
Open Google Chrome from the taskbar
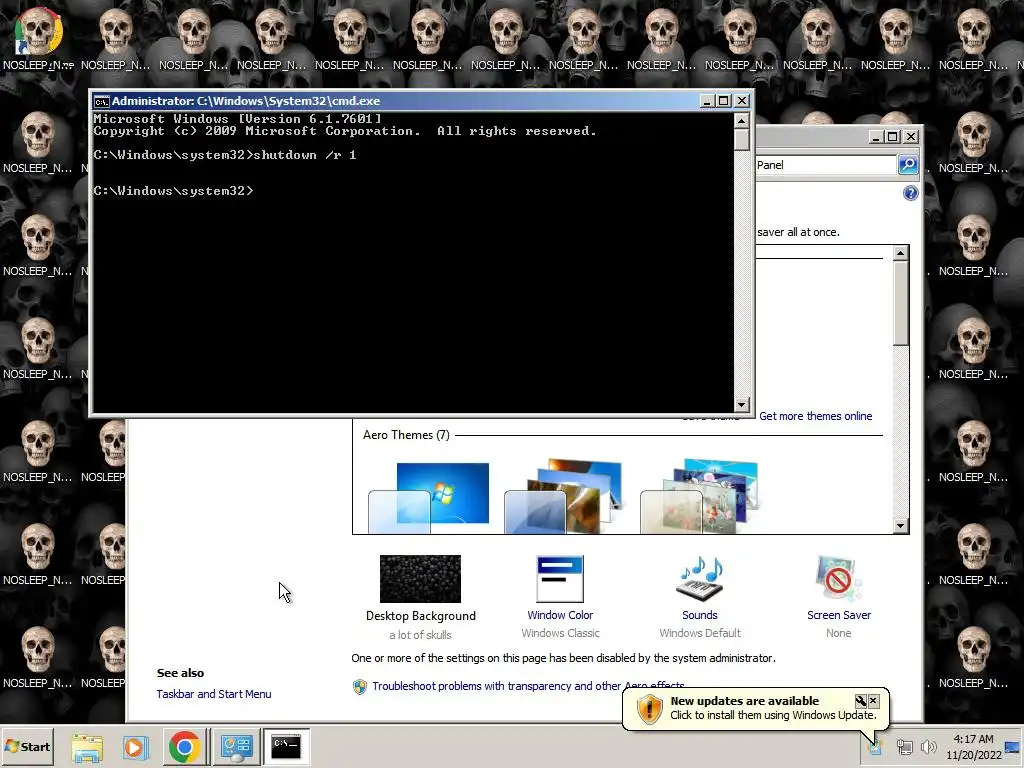(x=184, y=747)
